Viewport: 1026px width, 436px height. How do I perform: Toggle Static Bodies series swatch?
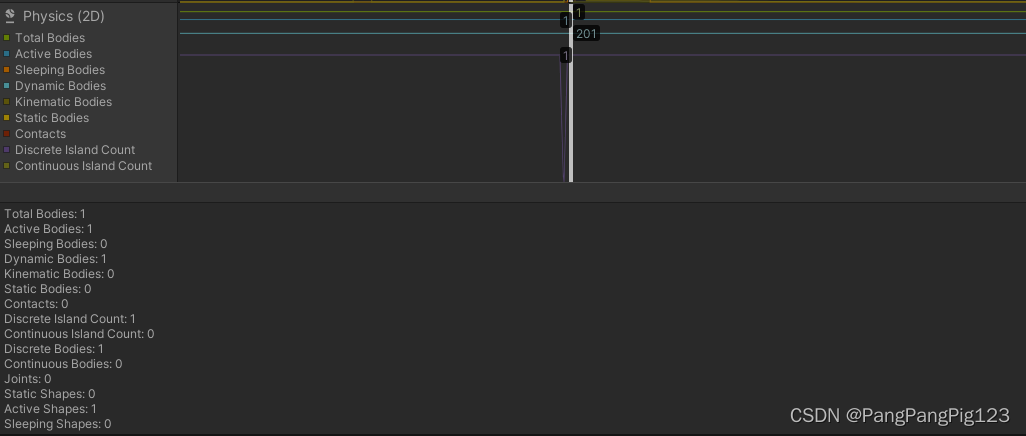point(7,118)
